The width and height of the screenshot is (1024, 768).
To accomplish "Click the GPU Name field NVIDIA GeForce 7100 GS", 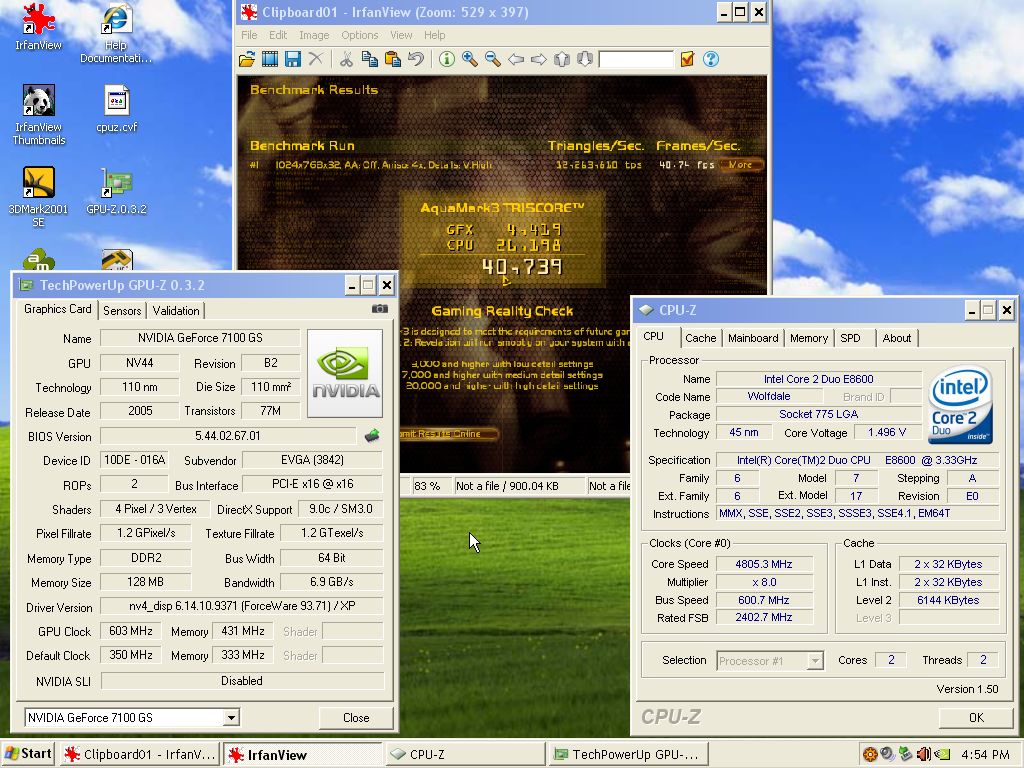I will click(200, 338).
